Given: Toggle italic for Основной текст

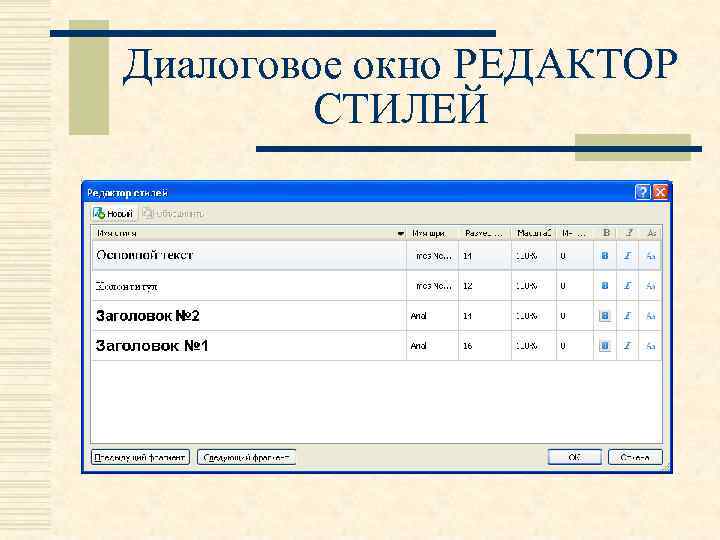Looking at the screenshot, I should [628, 256].
